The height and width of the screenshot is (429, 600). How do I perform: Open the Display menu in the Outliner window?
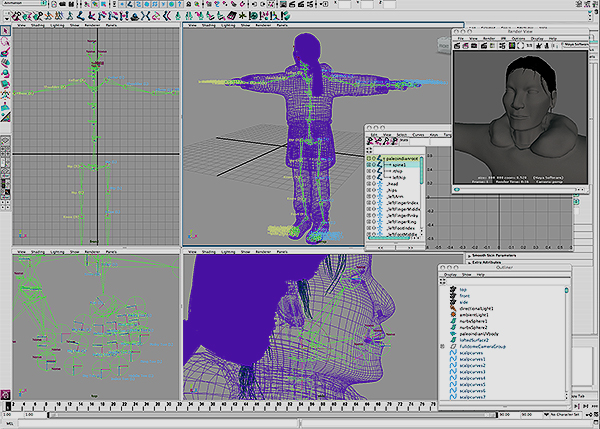tap(450, 274)
